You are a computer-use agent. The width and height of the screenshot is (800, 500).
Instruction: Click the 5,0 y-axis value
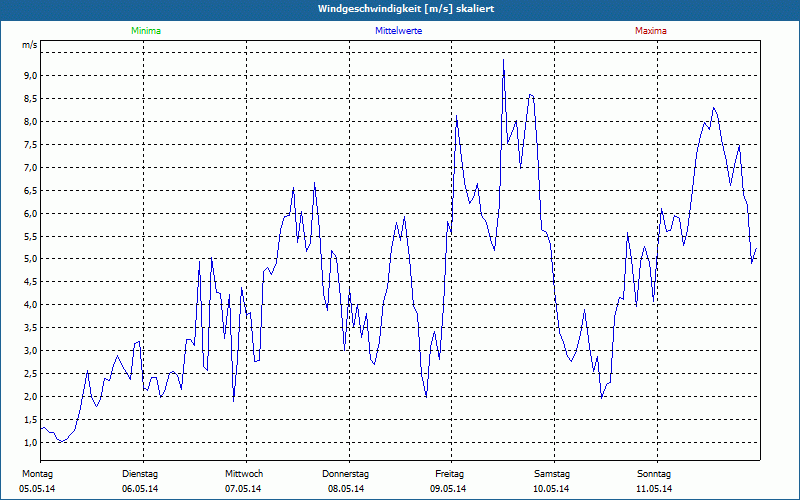point(31,259)
